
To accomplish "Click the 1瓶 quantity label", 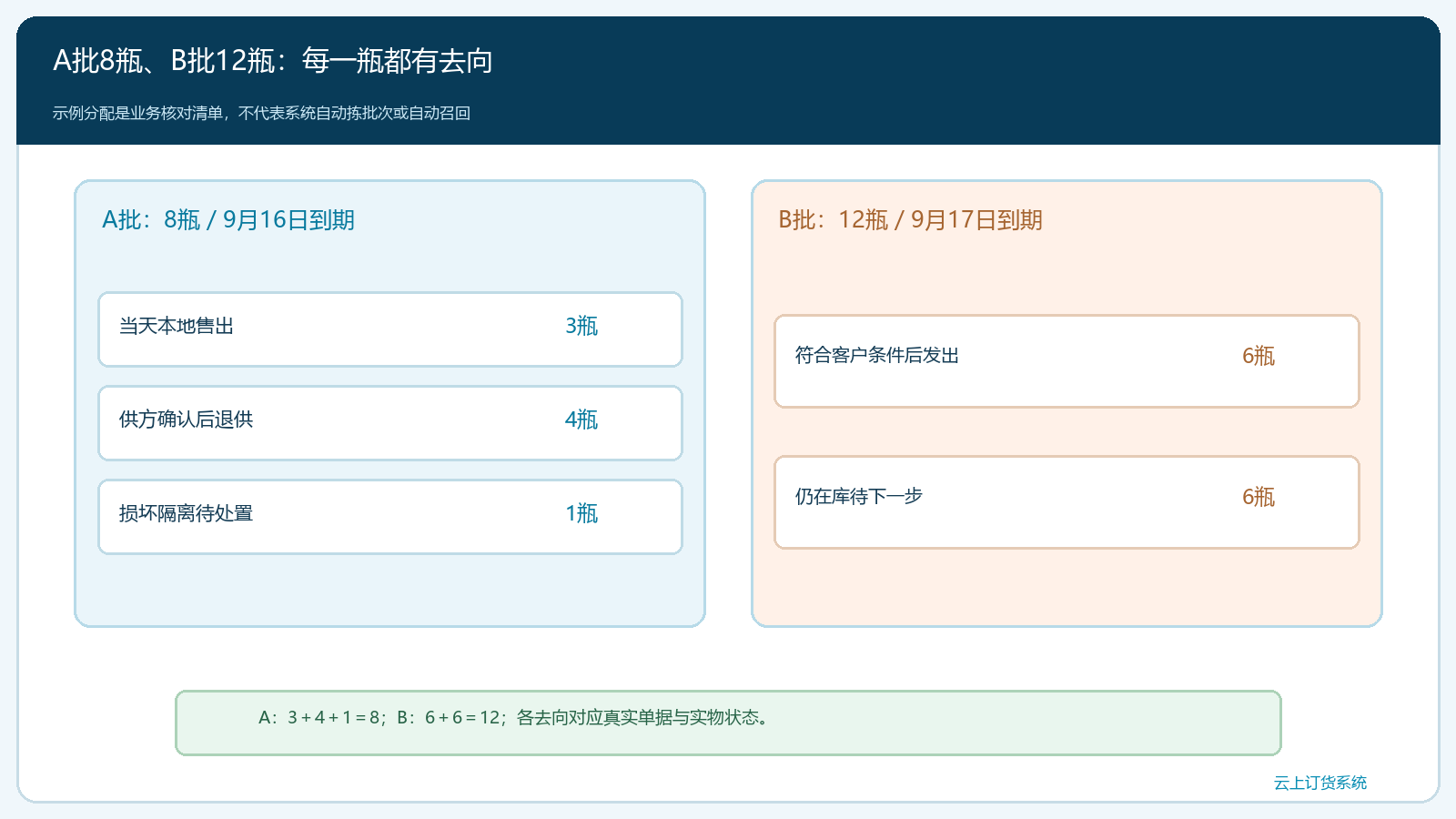I will (581, 513).
